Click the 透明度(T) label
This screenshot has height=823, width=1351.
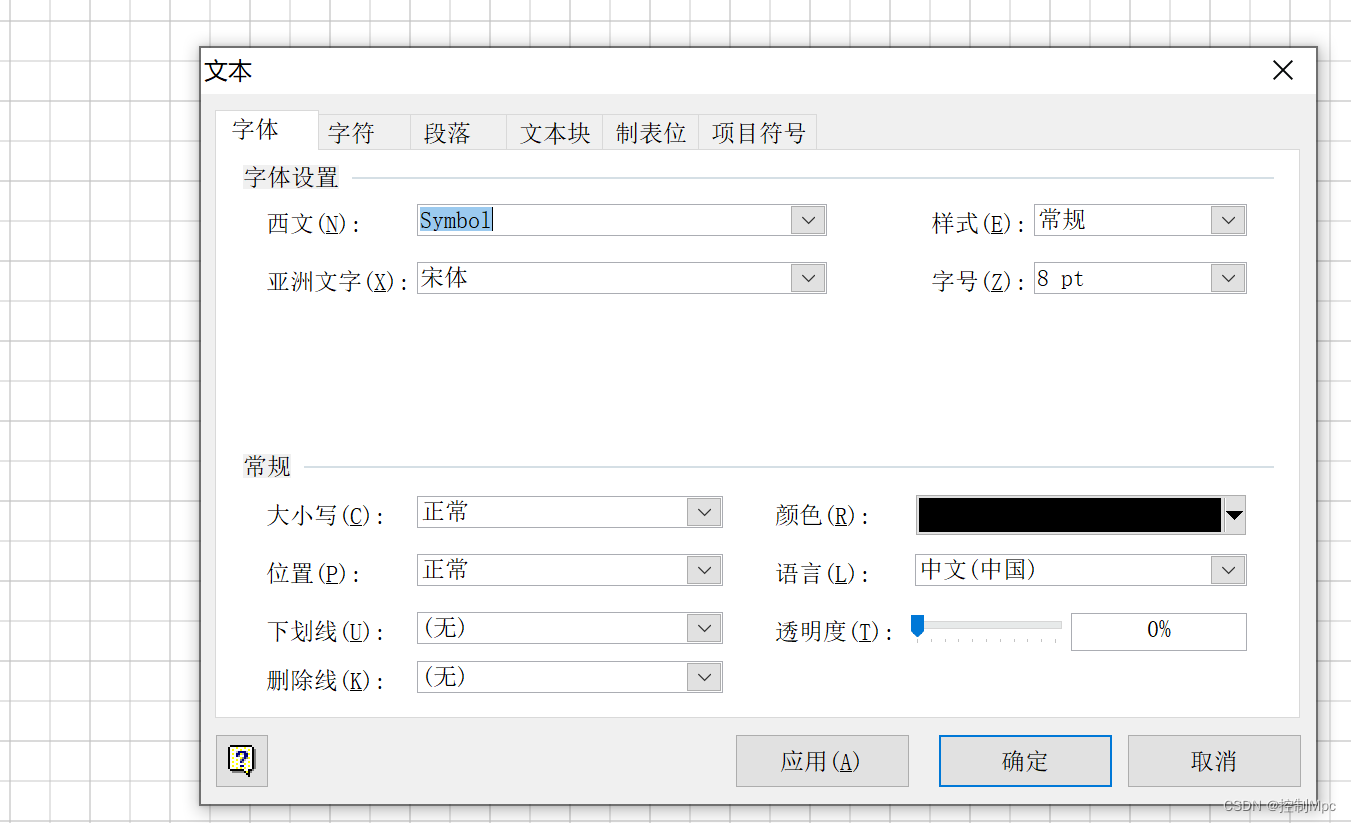click(833, 632)
